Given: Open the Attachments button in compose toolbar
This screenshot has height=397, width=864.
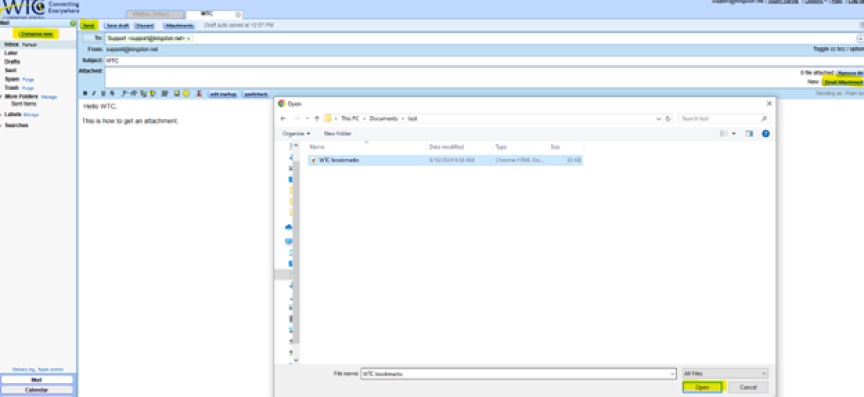Looking at the screenshot, I should [179, 25].
